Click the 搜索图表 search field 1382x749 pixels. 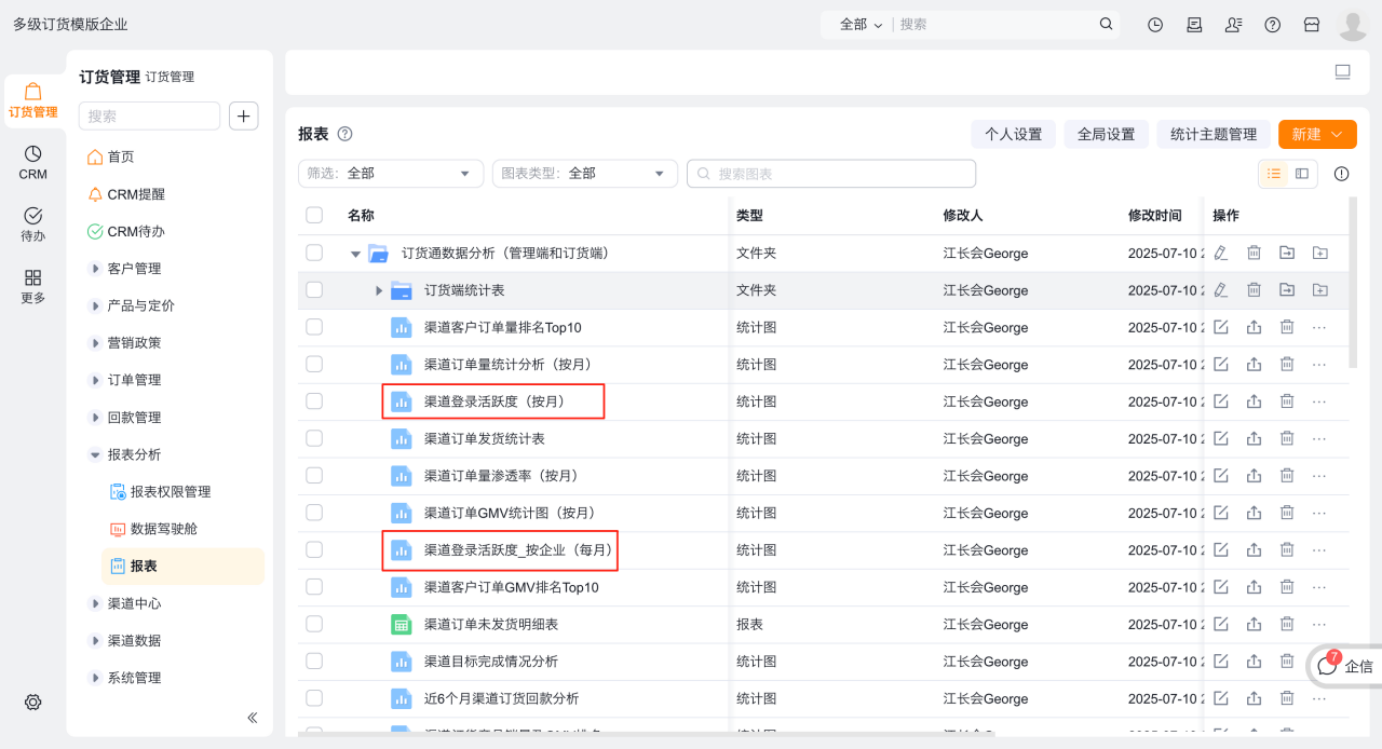click(831, 173)
